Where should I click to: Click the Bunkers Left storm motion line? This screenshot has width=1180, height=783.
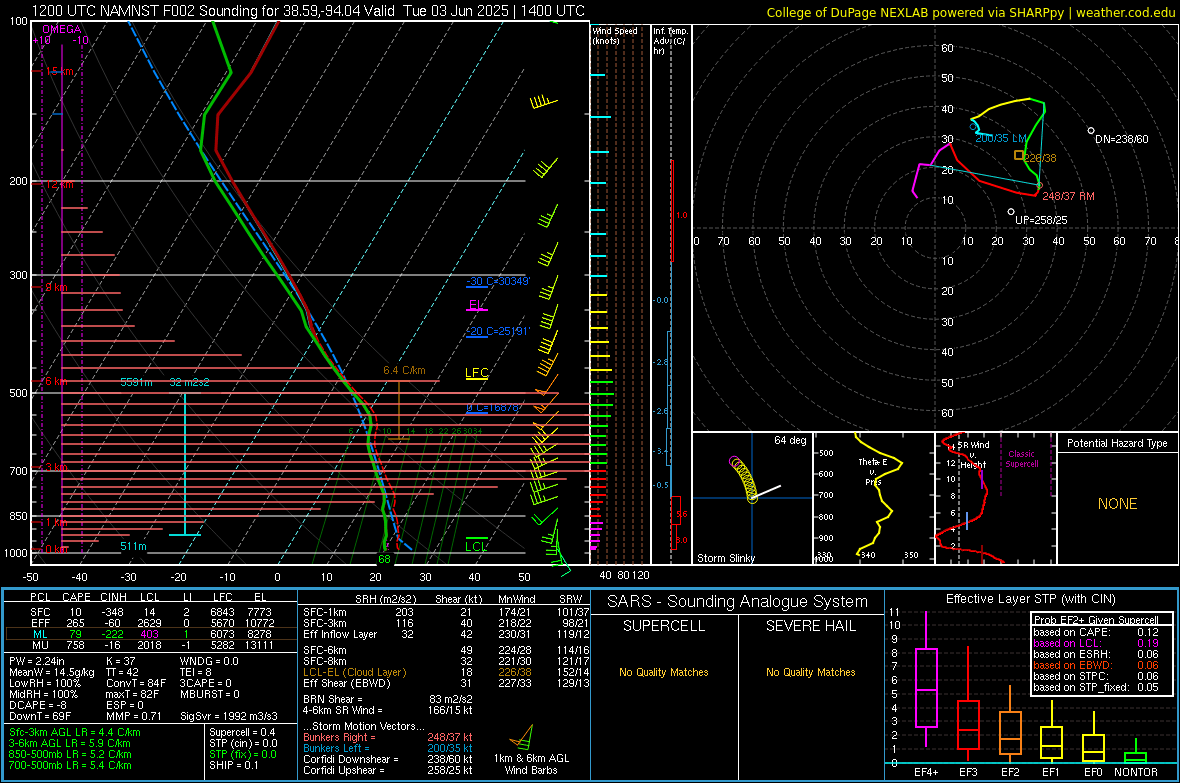coord(388,748)
